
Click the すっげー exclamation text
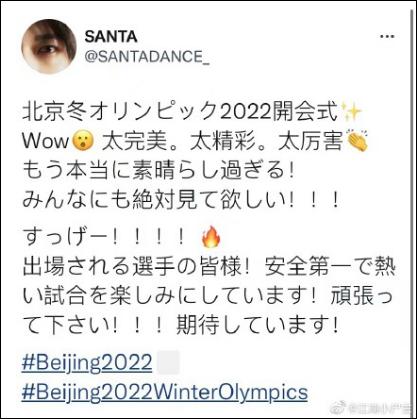pyautogui.click(x=104, y=237)
